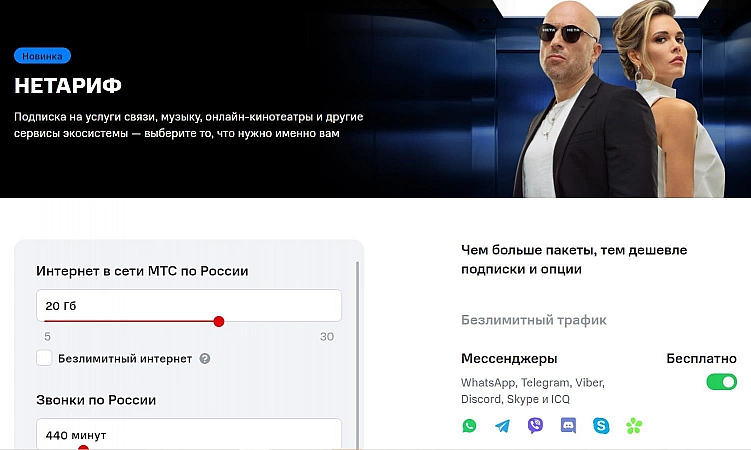The width and height of the screenshot is (751, 450).
Task: Click the blue Skype icon
Action: coord(601,425)
